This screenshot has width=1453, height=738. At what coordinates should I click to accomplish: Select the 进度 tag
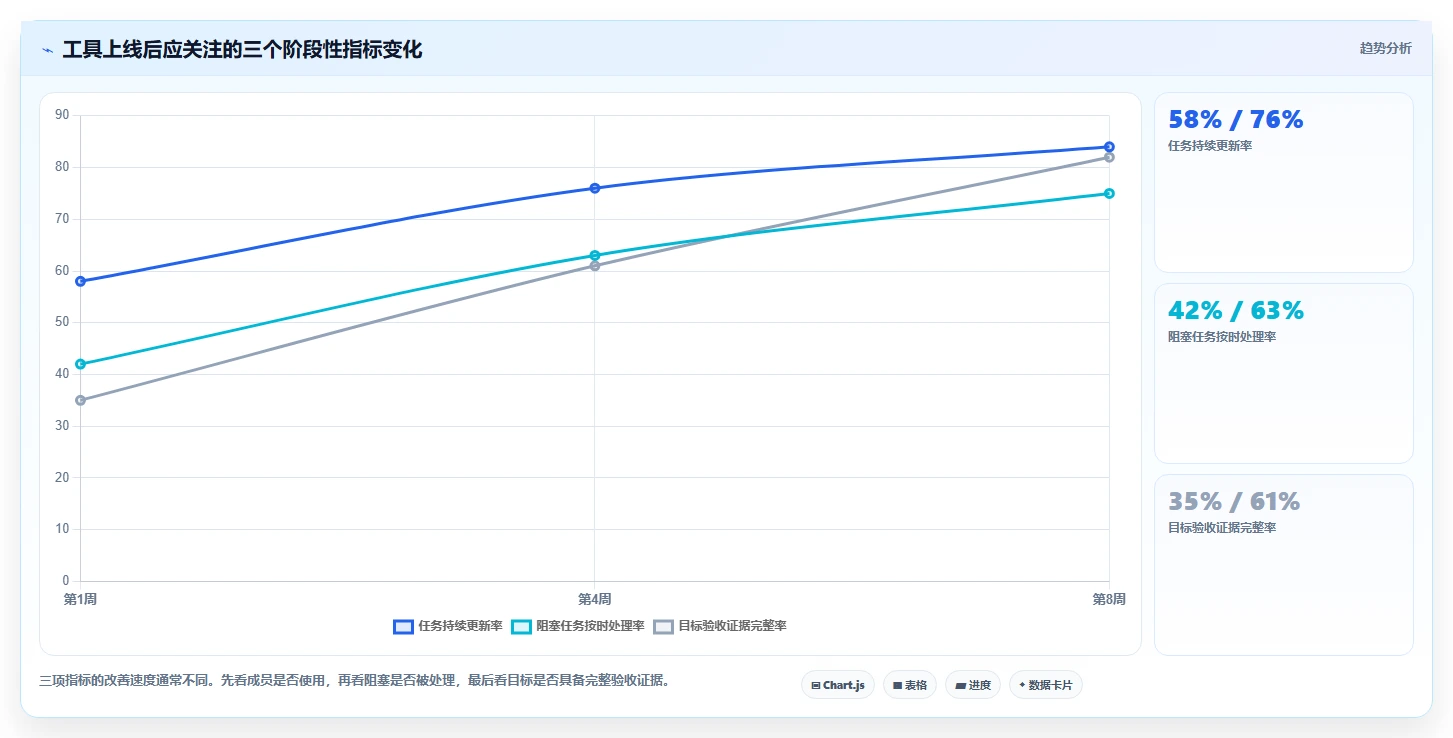pyautogui.click(x=973, y=685)
